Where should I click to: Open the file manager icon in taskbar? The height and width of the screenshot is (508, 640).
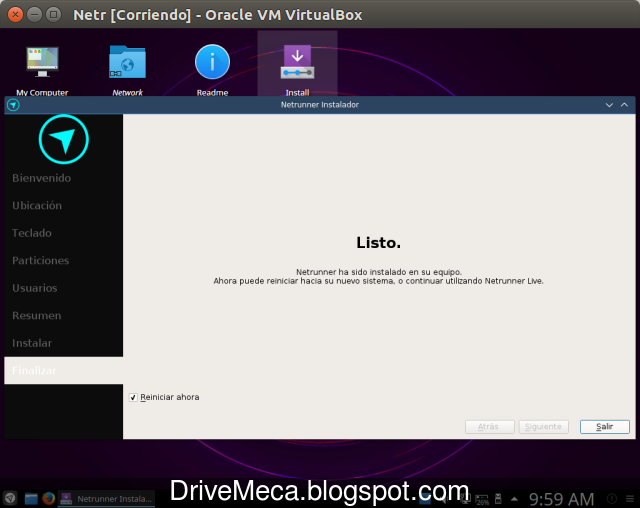coord(31,498)
